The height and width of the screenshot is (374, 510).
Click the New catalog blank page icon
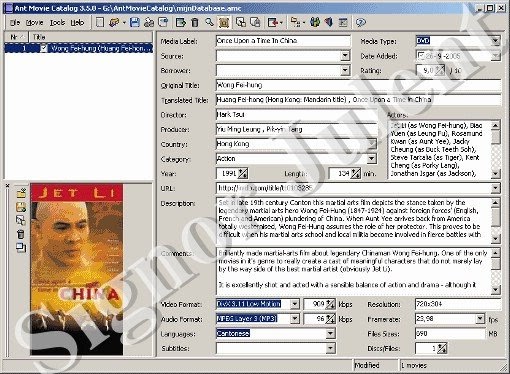tap(100, 22)
